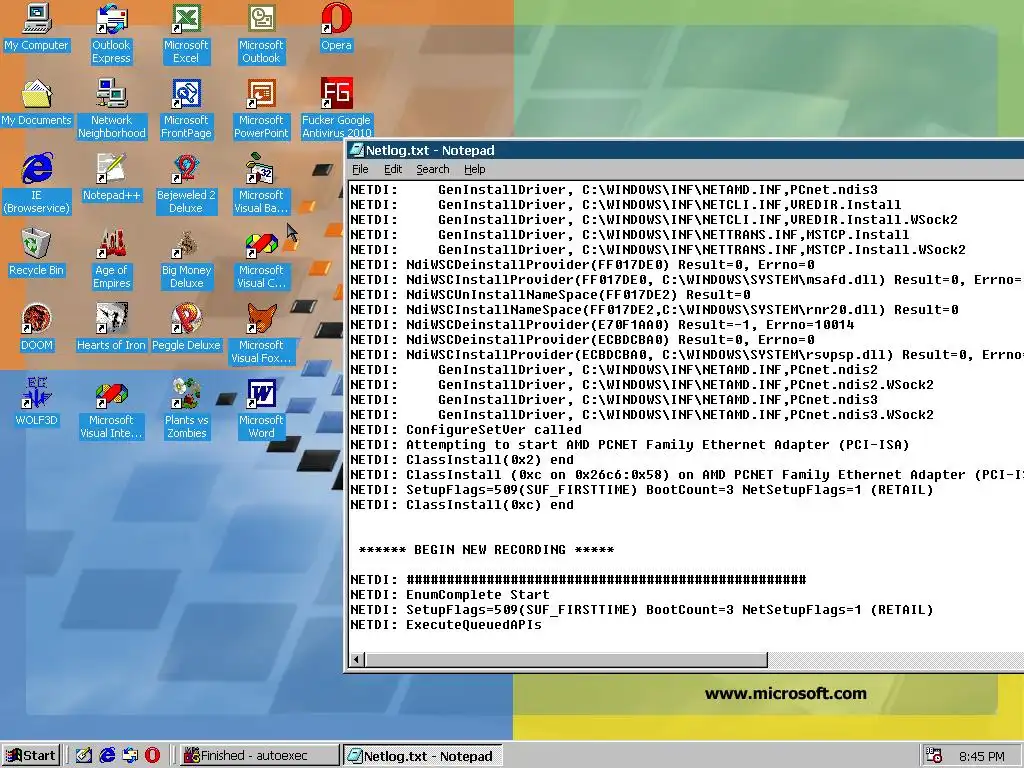This screenshot has width=1024, height=768.
Task: Click the Network Neighborhood icon
Action: (x=112, y=108)
